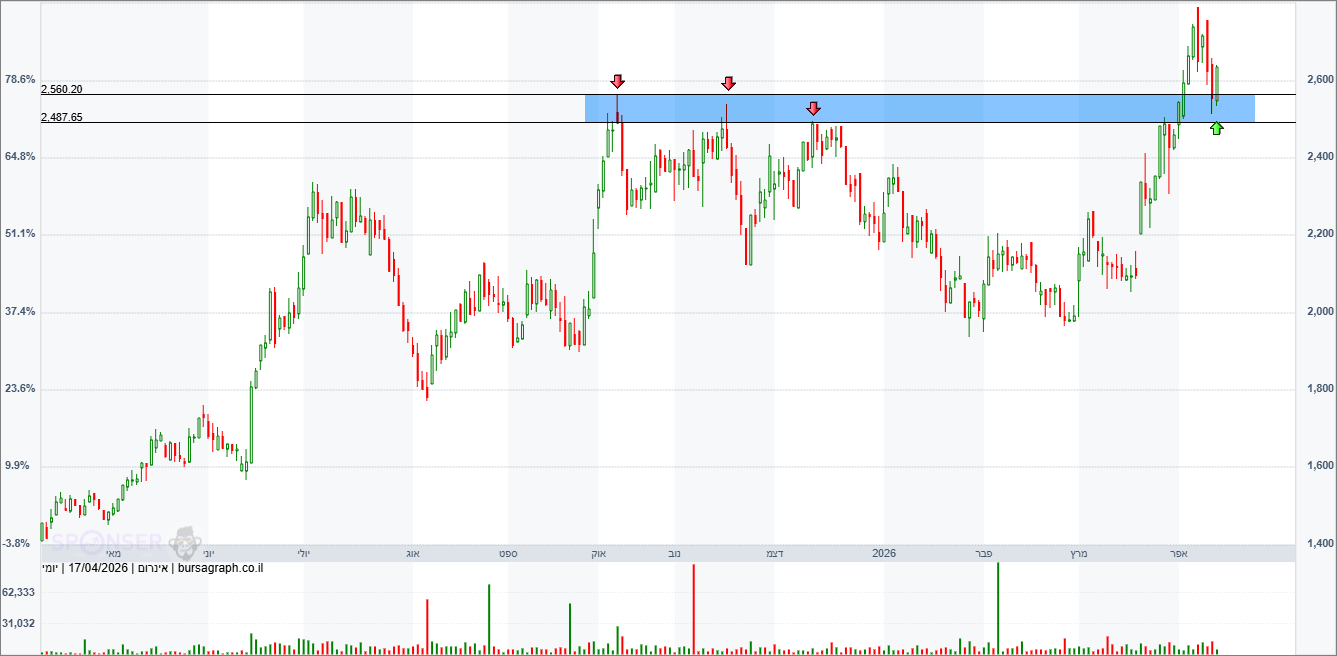Click the דצמ month label
Image resolution: width=1337 pixels, height=656 pixels.
click(x=774, y=553)
